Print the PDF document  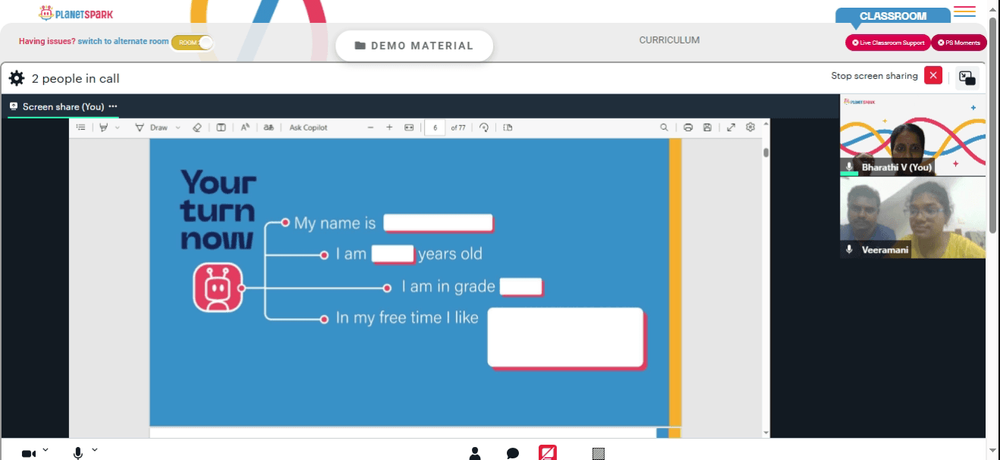[x=688, y=128]
